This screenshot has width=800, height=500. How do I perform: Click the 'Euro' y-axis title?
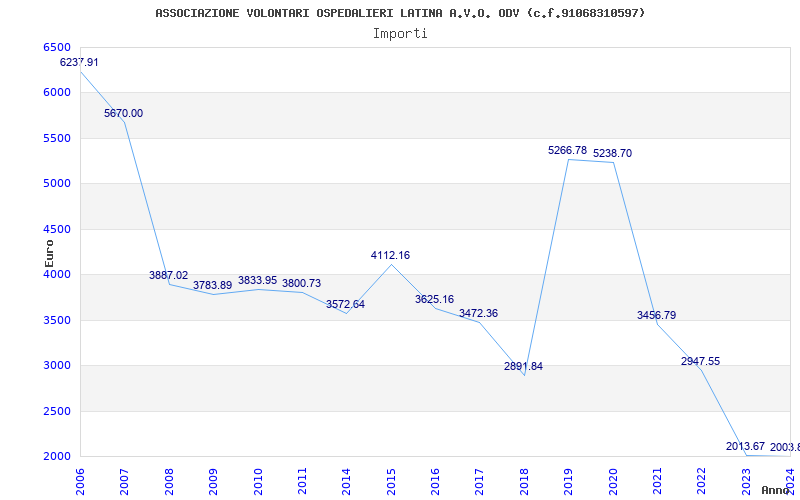coord(49,253)
